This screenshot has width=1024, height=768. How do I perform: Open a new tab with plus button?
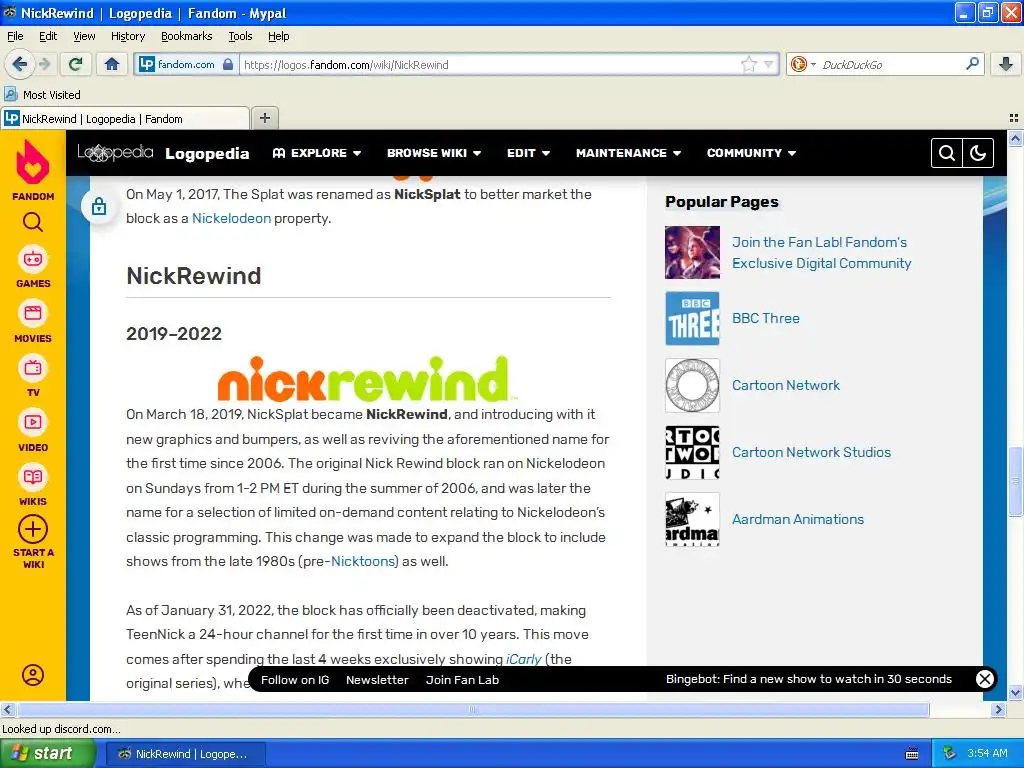[x=264, y=118]
